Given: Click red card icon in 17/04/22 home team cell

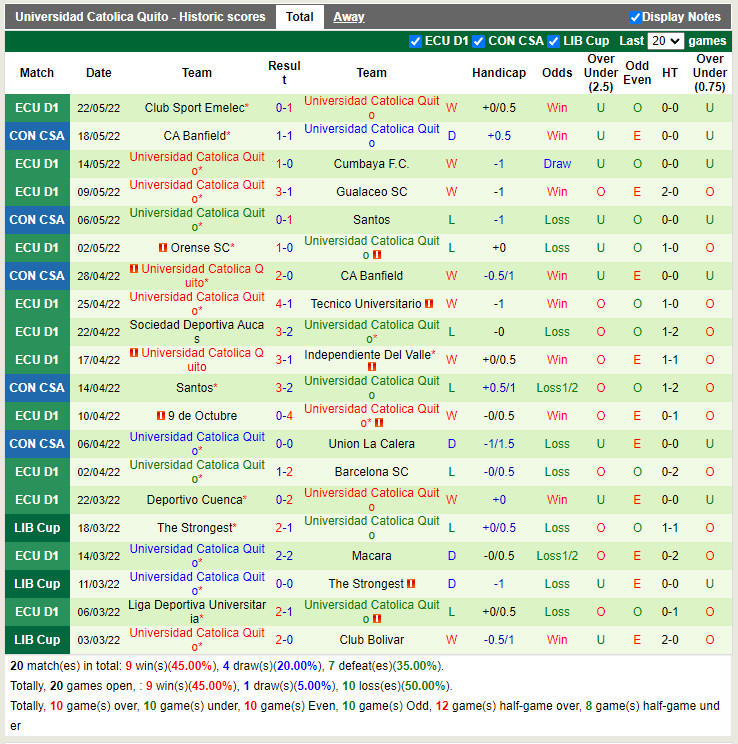Looking at the screenshot, I should [x=133, y=353].
